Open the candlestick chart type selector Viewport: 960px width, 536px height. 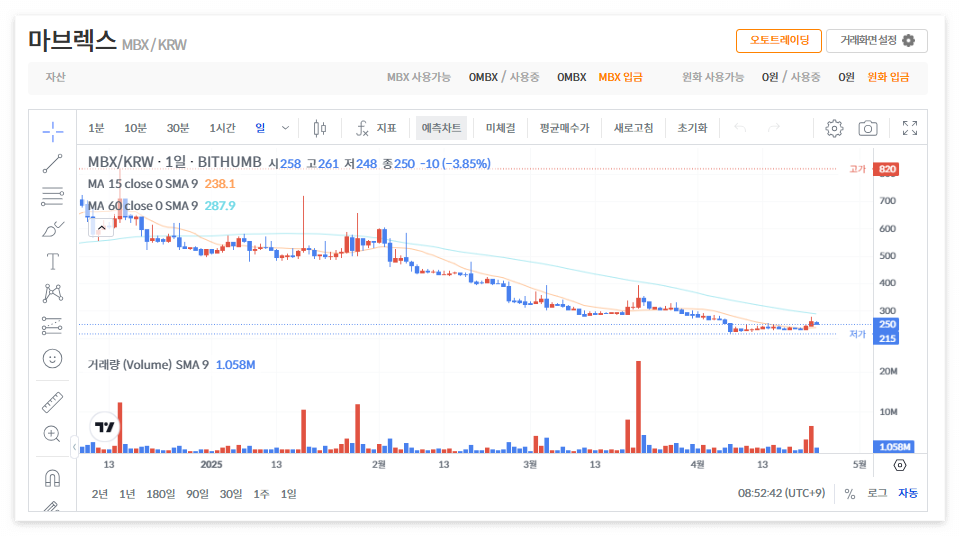[x=320, y=128]
